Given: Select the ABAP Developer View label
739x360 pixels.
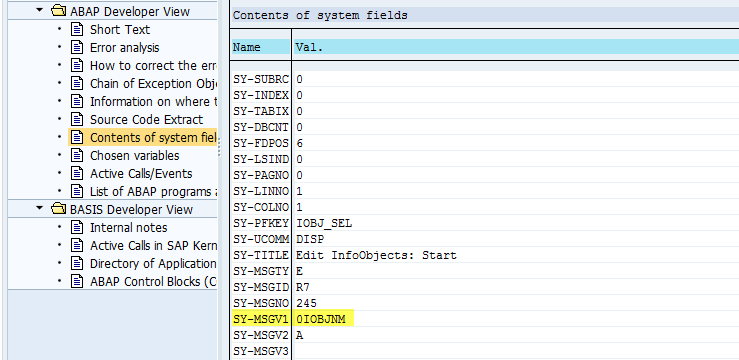Looking at the screenshot, I should 130,11.
